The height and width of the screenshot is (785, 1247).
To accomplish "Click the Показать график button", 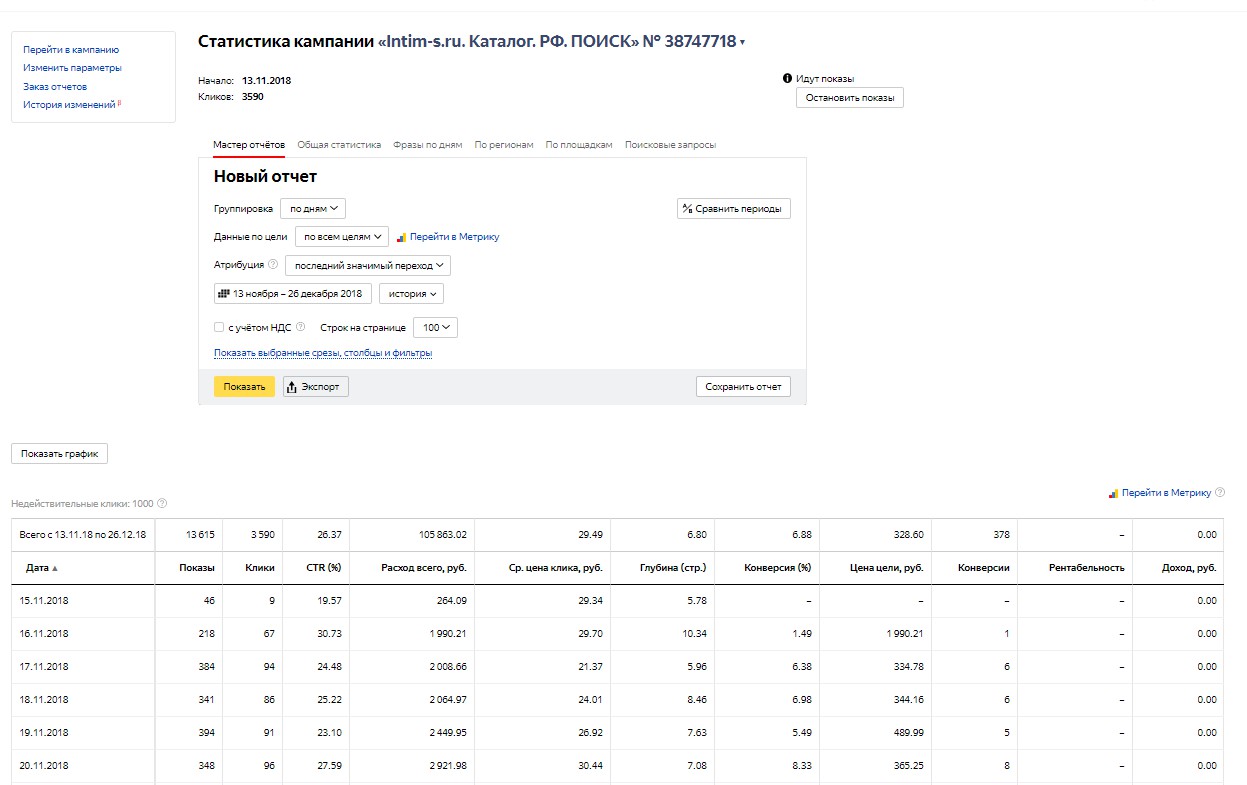I will click(x=59, y=453).
